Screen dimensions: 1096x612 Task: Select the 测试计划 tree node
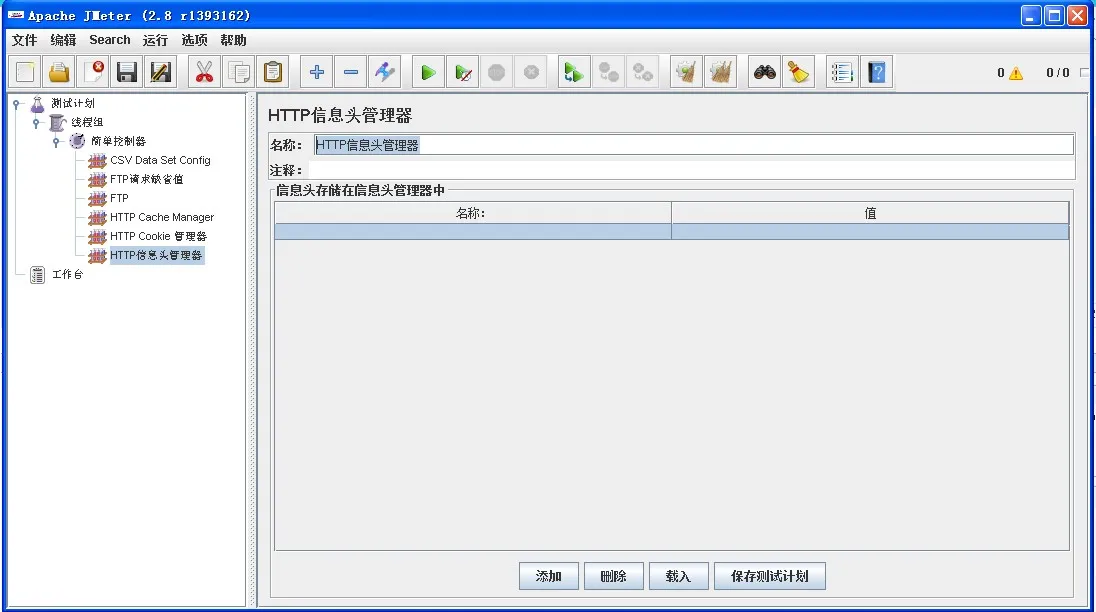point(73,103)
